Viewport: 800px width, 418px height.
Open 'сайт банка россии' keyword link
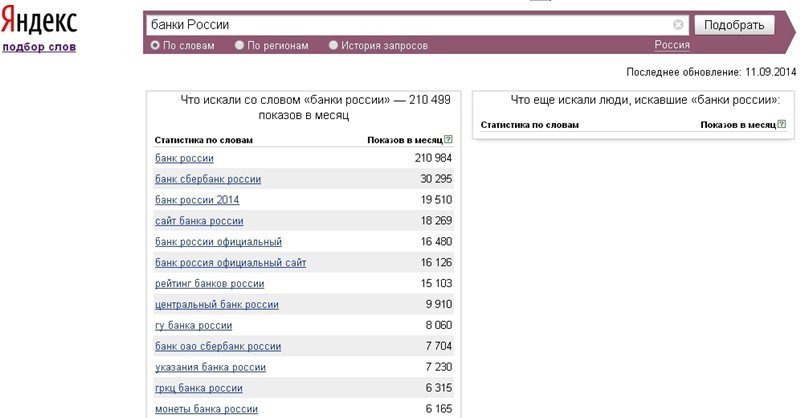[x=199, y=221]
